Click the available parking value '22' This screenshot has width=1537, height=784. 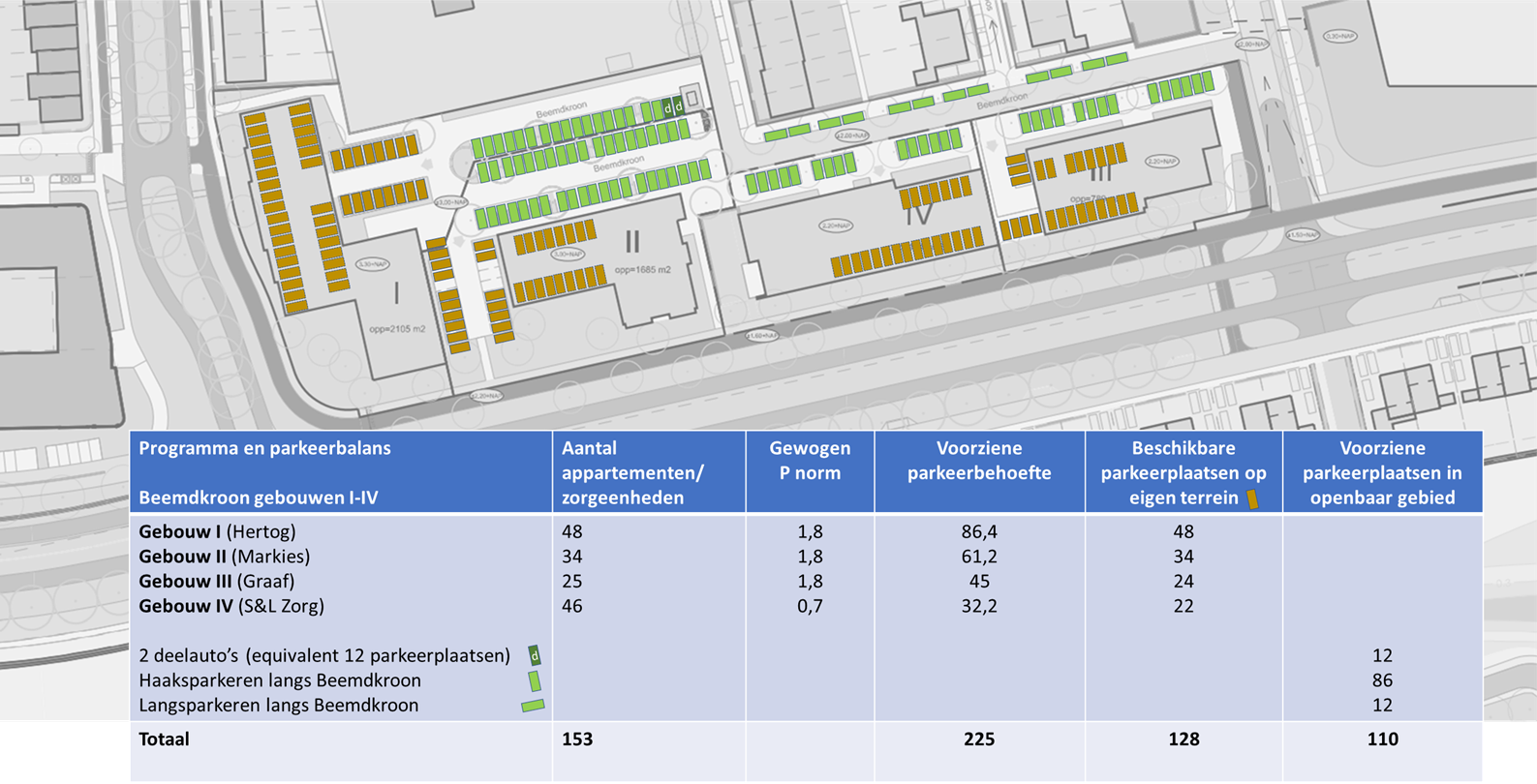(1183, 607)
